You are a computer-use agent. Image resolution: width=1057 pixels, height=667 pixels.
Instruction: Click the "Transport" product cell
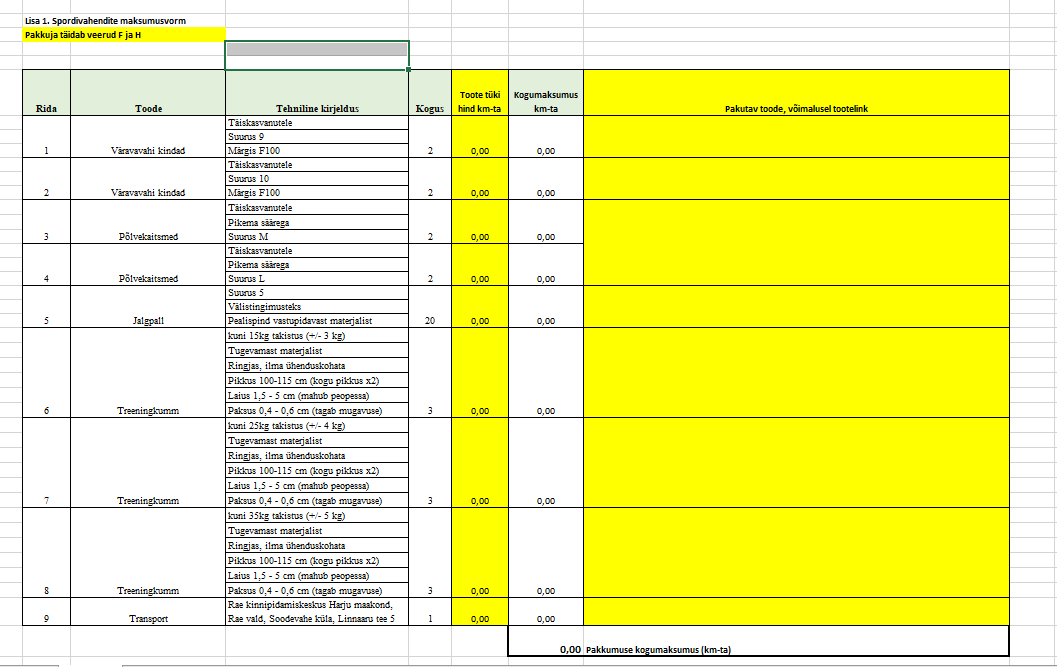[x=148, y=619]
